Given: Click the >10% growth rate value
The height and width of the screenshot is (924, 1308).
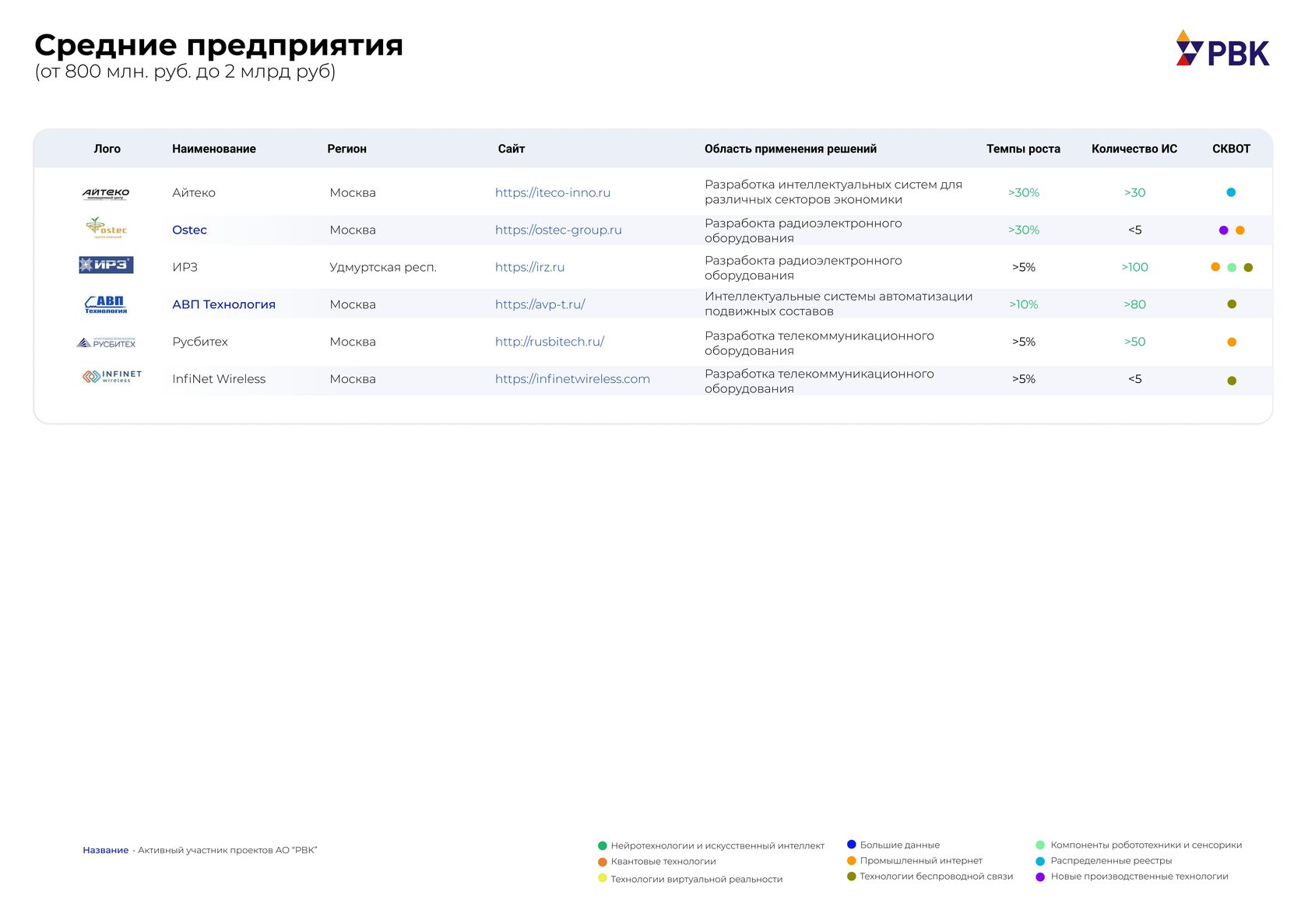Looking at the screenshot, I should click(x=1024, y=304).
